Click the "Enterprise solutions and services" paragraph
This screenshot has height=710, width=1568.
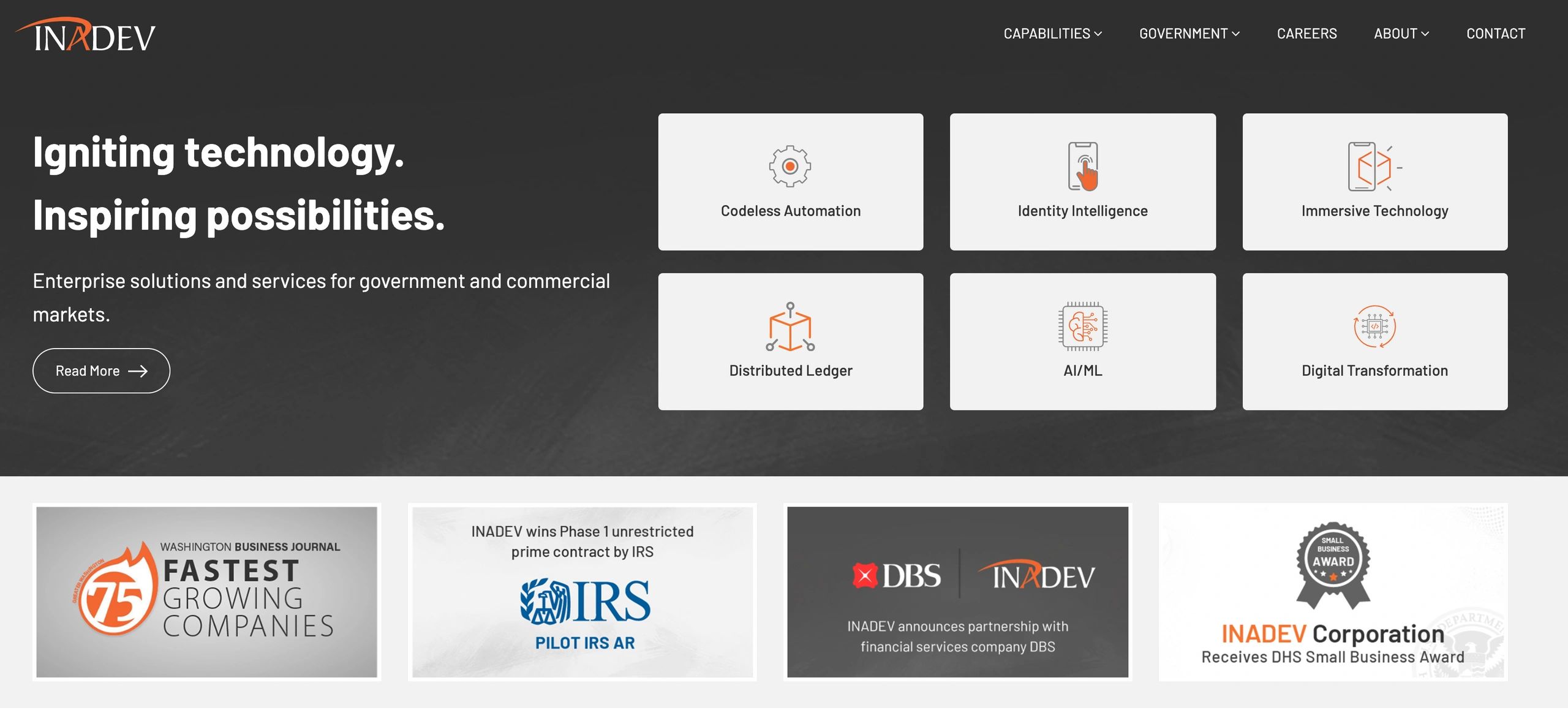322,298
